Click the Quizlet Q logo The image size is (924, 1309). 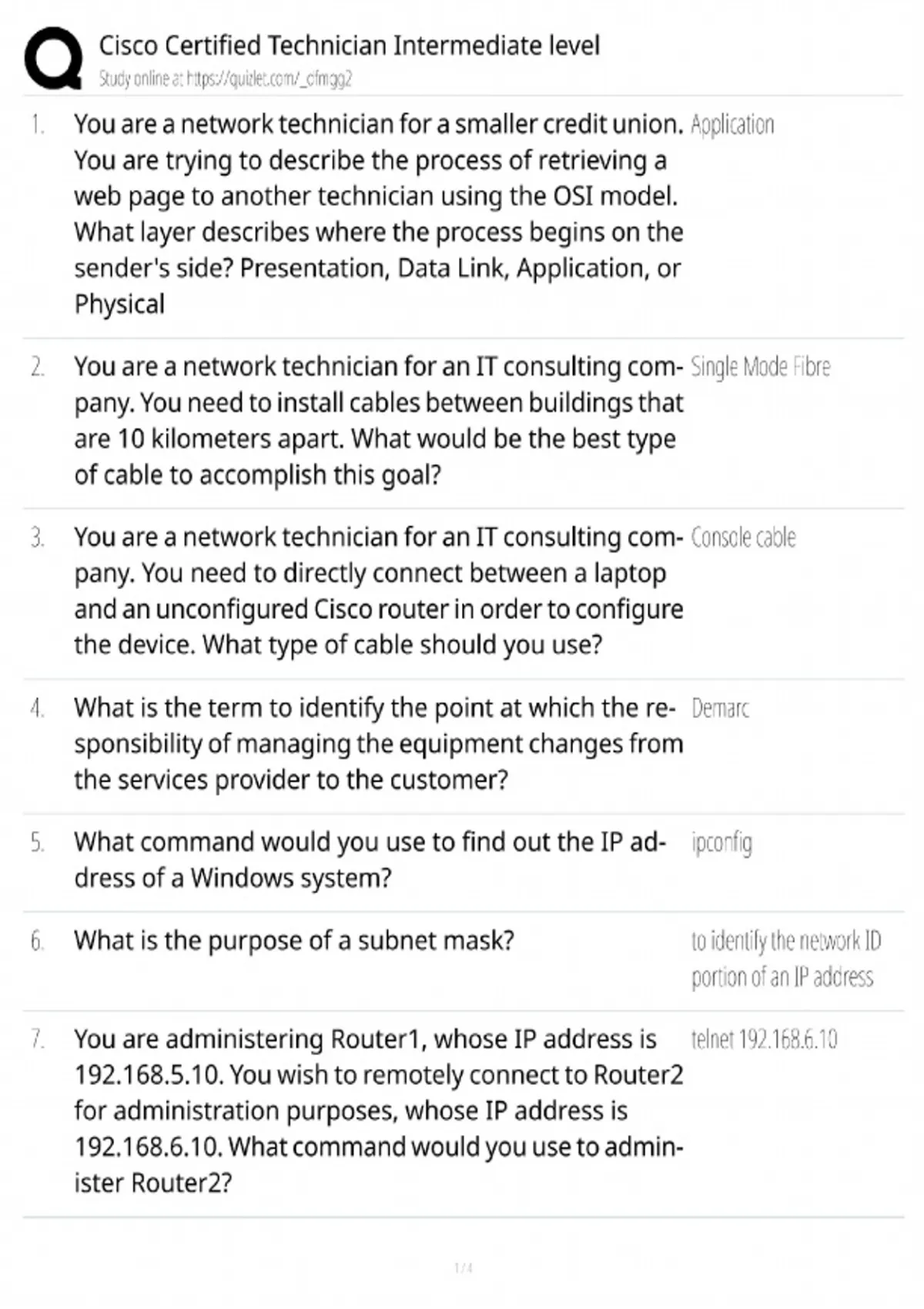coord(53,59)
